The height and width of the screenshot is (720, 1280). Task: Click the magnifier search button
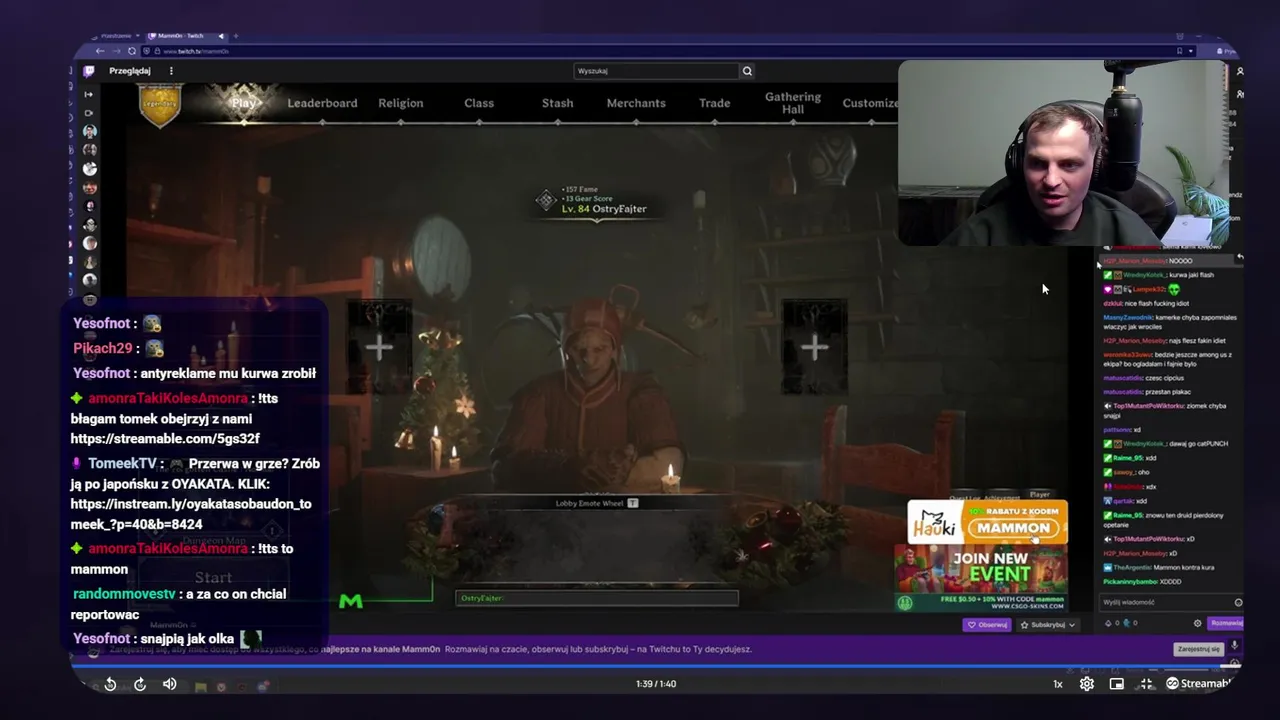click(x=747, y=71)
